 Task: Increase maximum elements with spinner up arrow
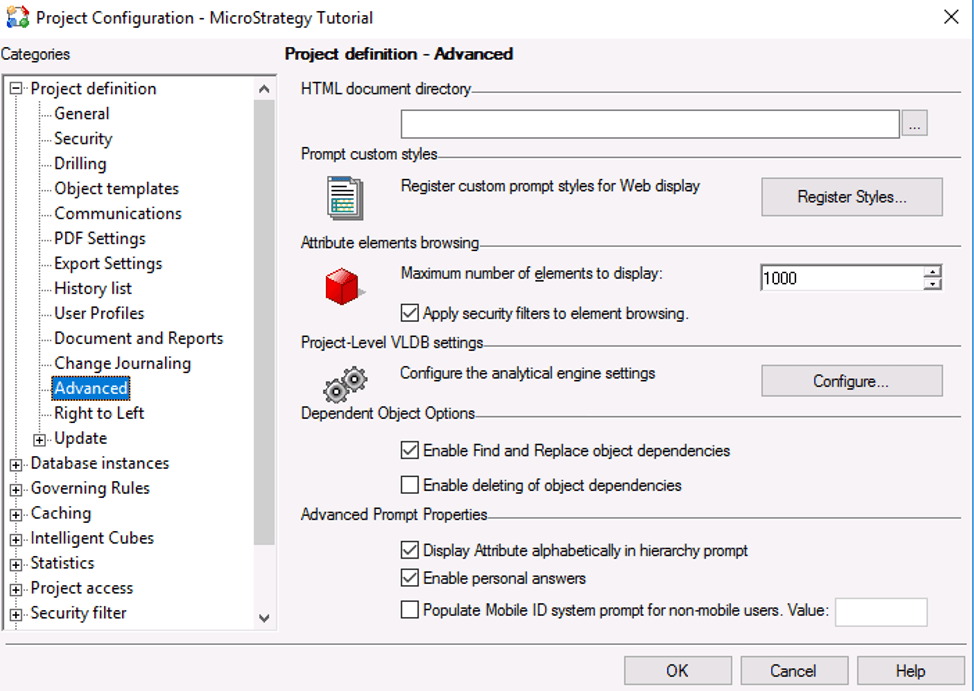tap(932, 271)
